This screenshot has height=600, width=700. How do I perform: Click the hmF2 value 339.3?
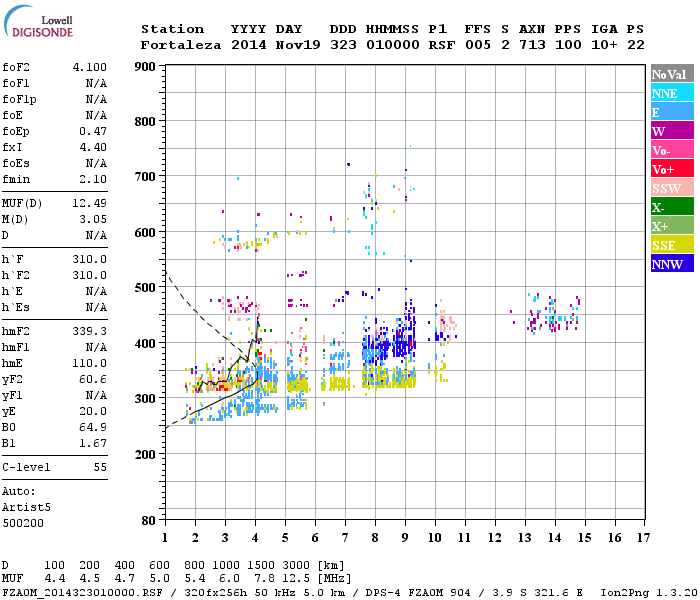pyautogui.click(x=90, y=331)
